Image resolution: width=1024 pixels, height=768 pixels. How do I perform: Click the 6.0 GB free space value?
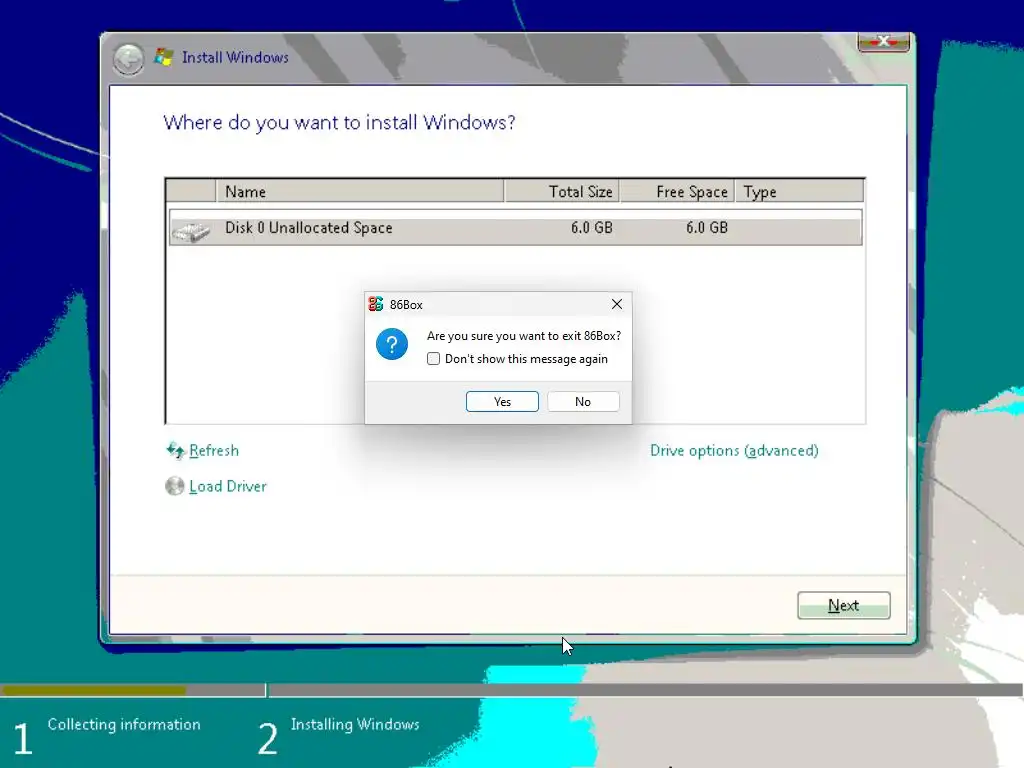click(x=707, y=227)
